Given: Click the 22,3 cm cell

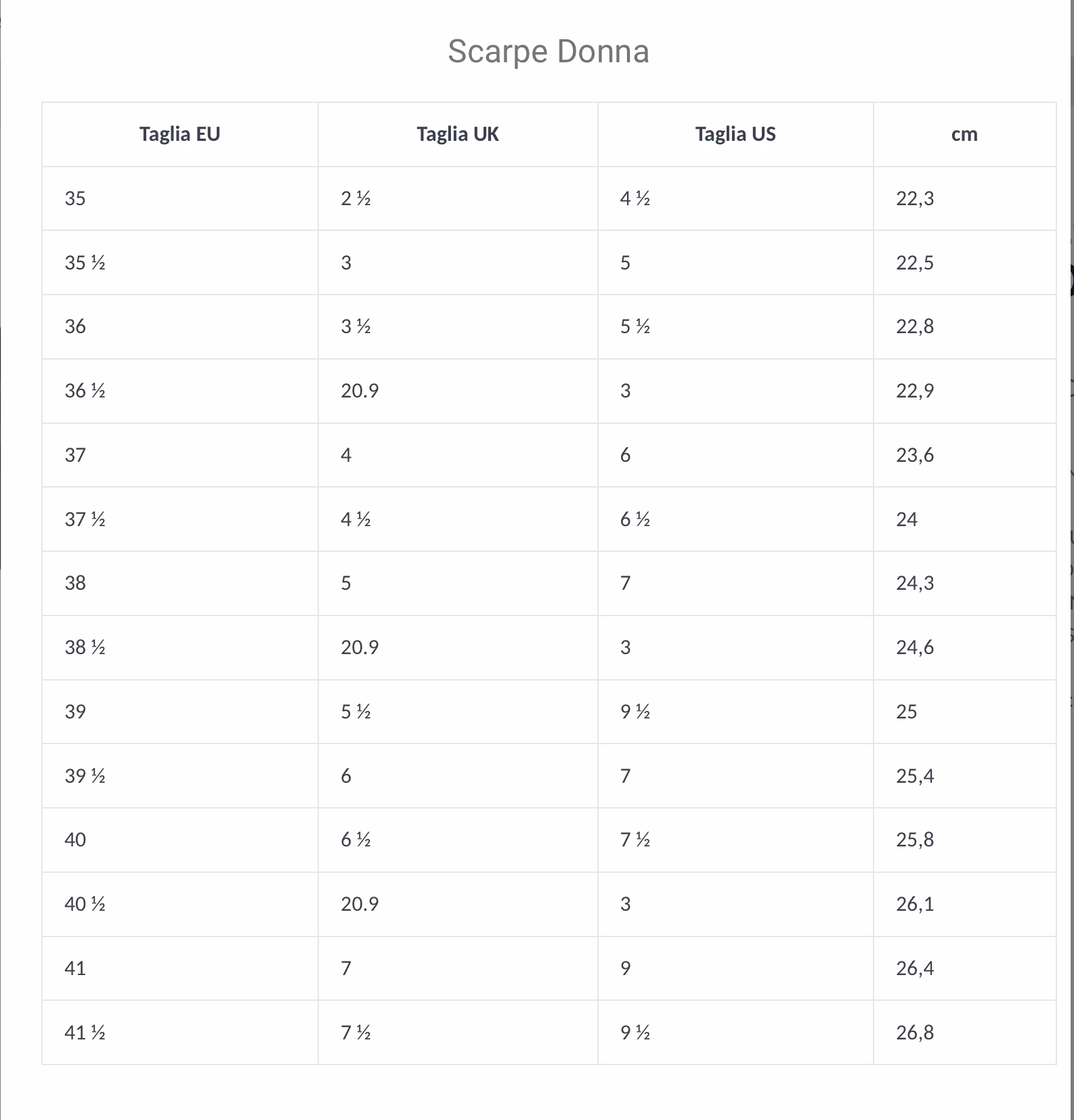Looking at the screenshot, I should [x=915, y=198].
